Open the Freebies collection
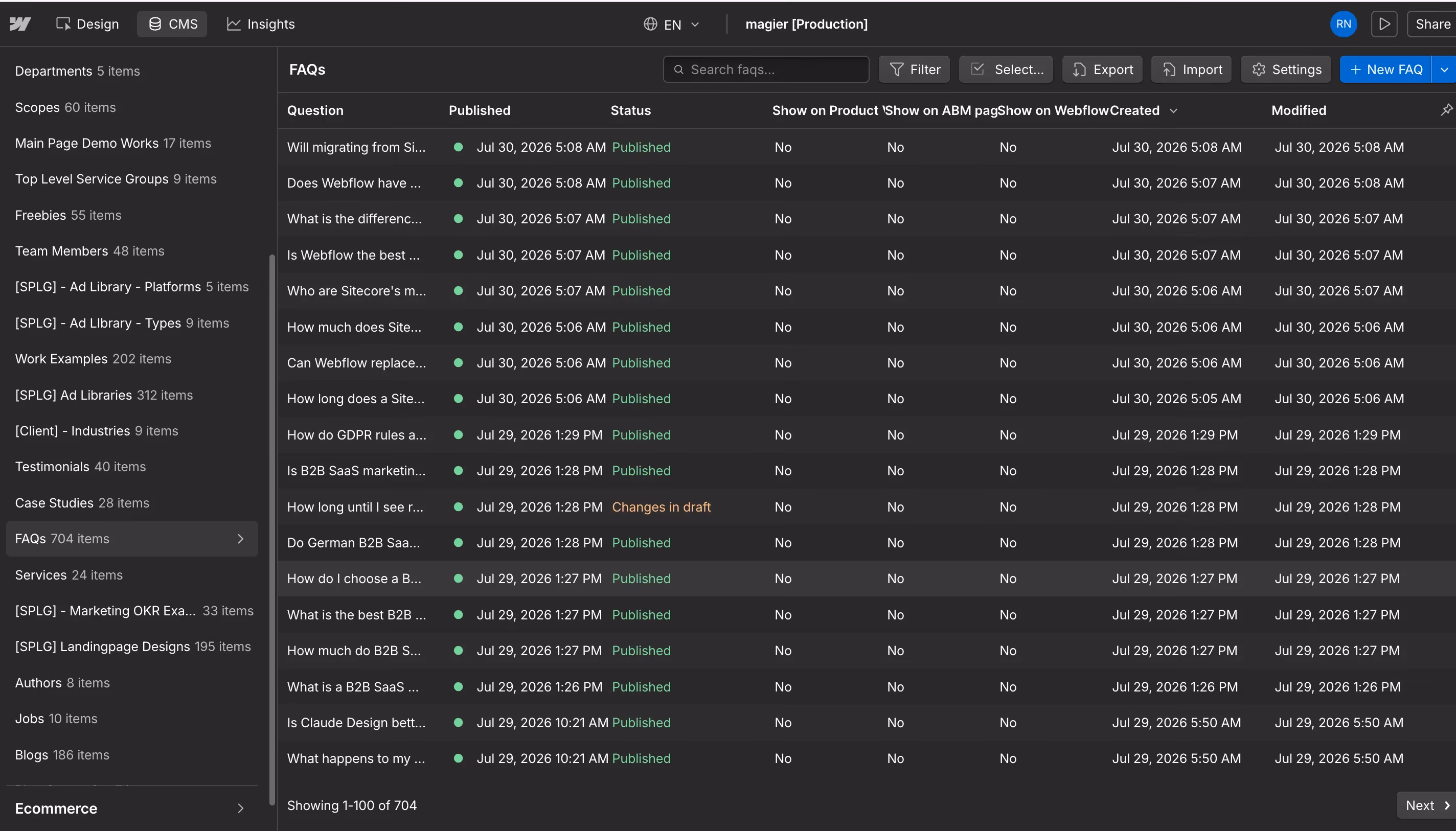This screenshot has width=1456, height=831. 132,215
